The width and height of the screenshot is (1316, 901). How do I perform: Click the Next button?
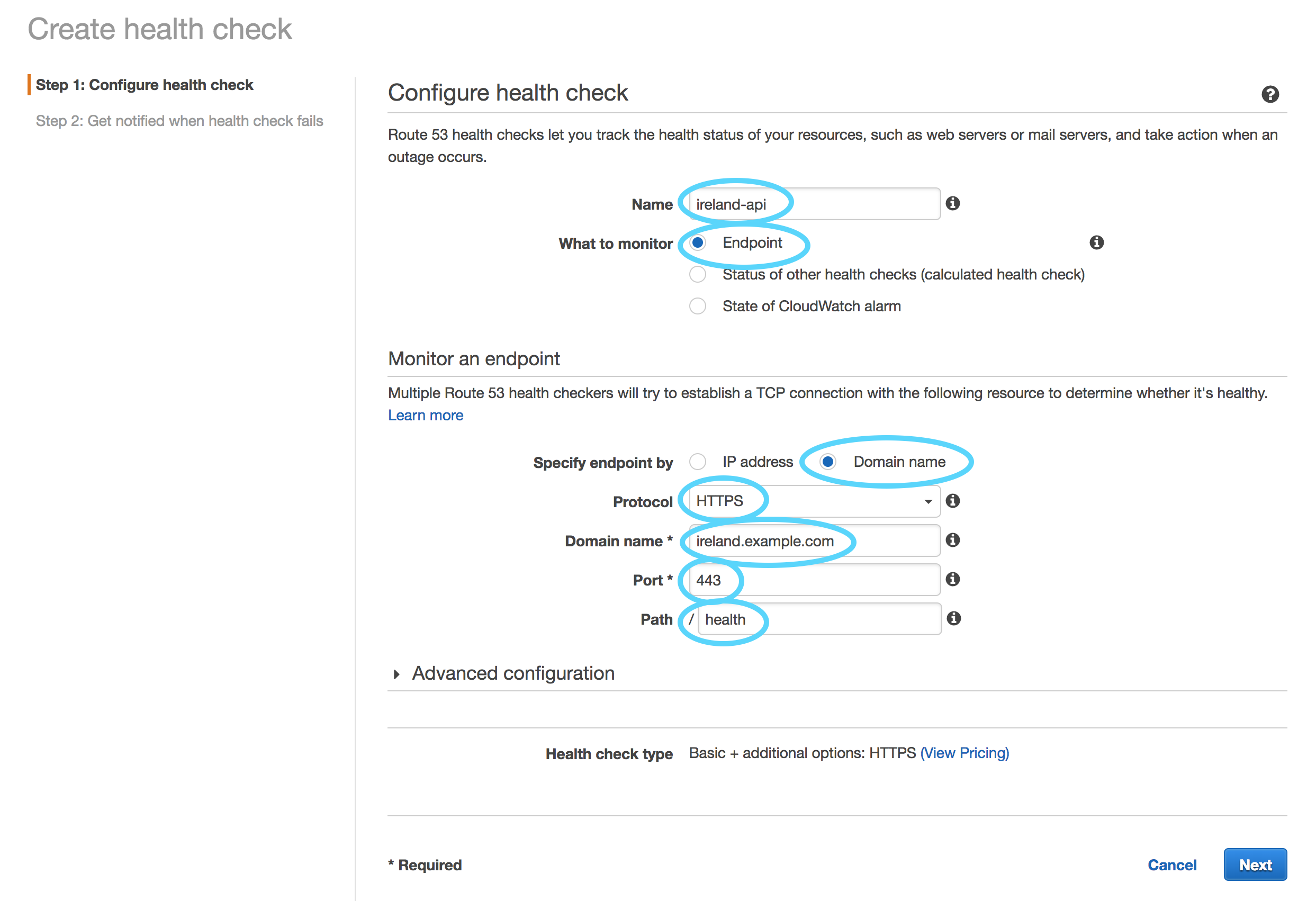point(1255,865)
